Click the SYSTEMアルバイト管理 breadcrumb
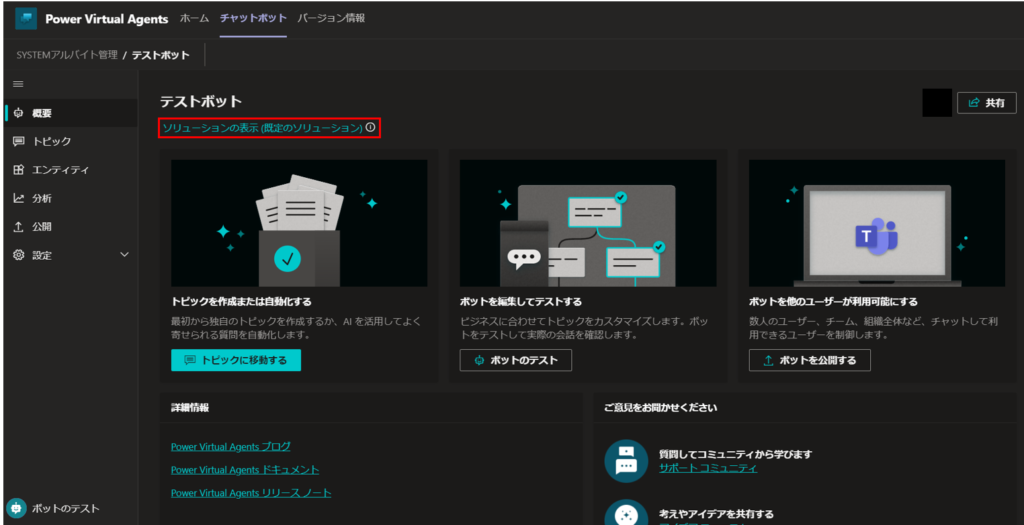Viewport: 1024px width, 525px height. 67,55
